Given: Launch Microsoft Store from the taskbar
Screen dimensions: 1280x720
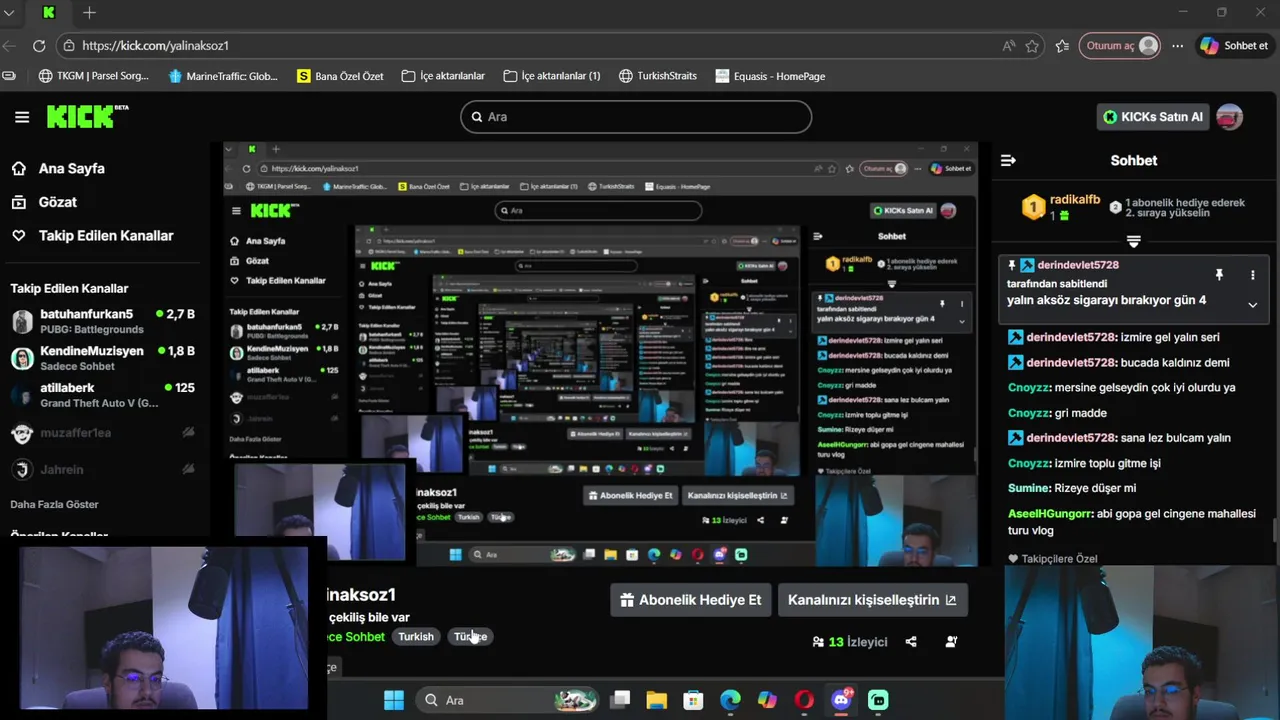Looking at the screenshot, I should (693, 700).
